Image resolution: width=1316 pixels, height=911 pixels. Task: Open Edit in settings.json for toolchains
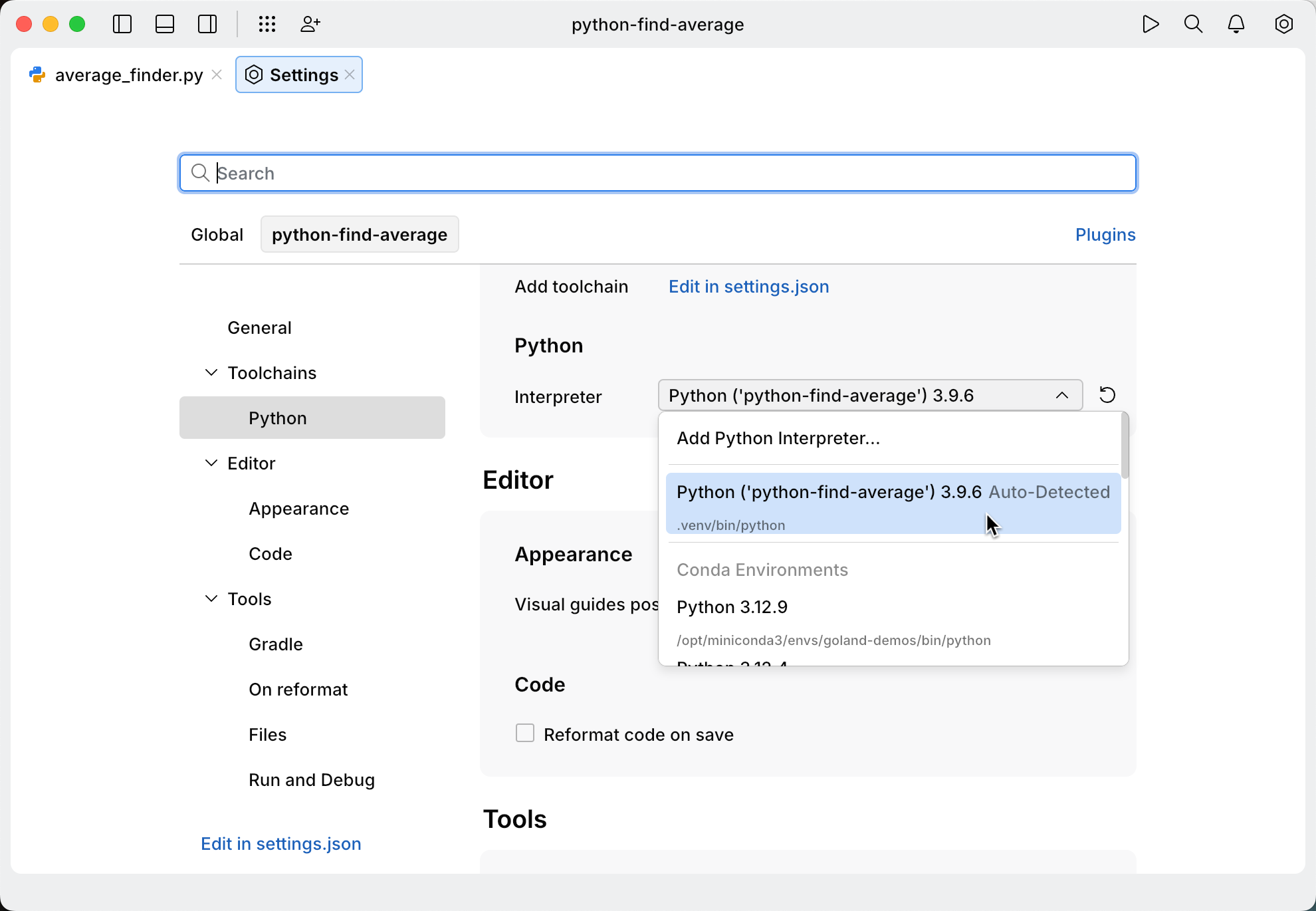(748, 287)
